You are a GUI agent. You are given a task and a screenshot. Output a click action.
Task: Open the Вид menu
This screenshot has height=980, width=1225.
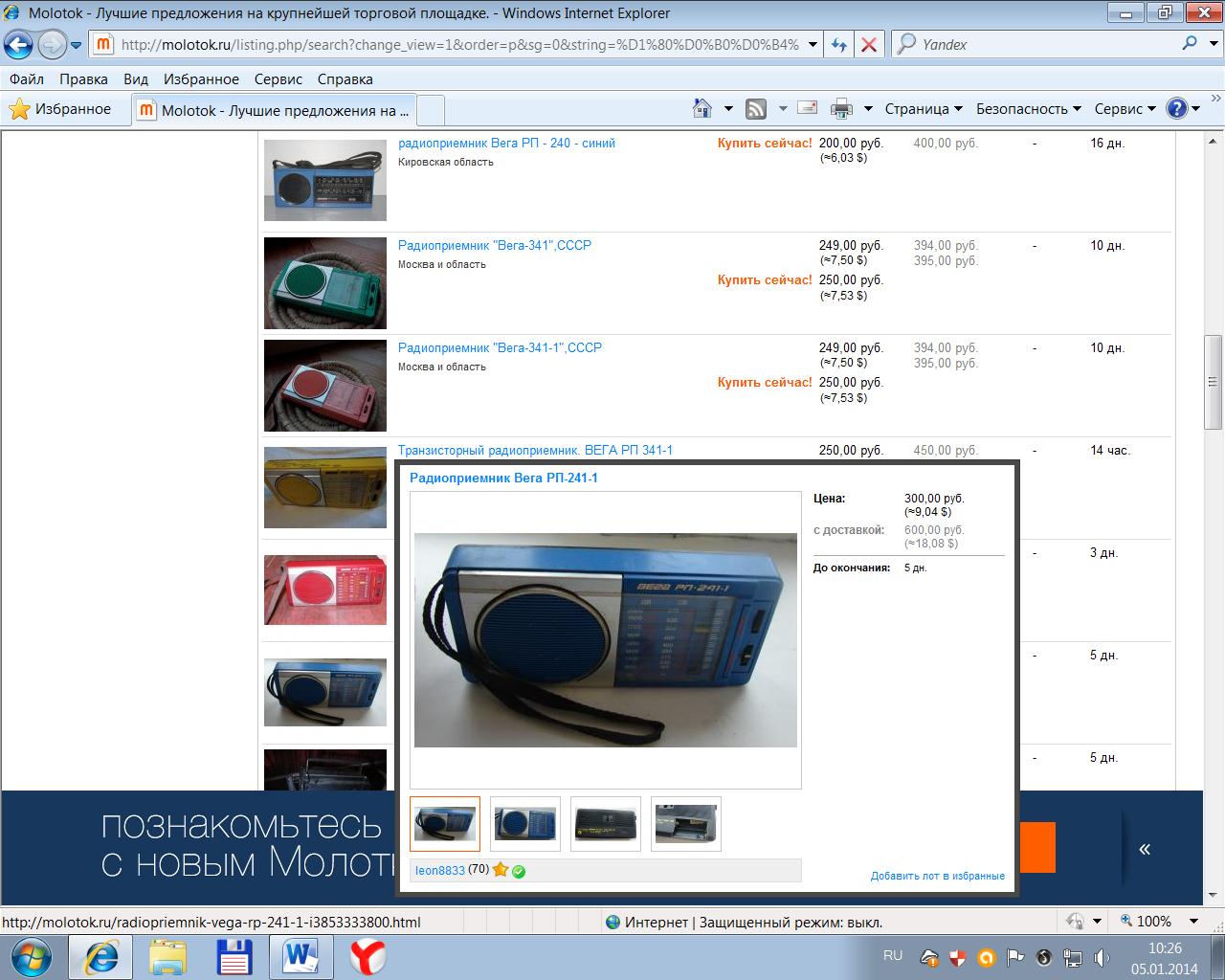(x=136, y=79)
